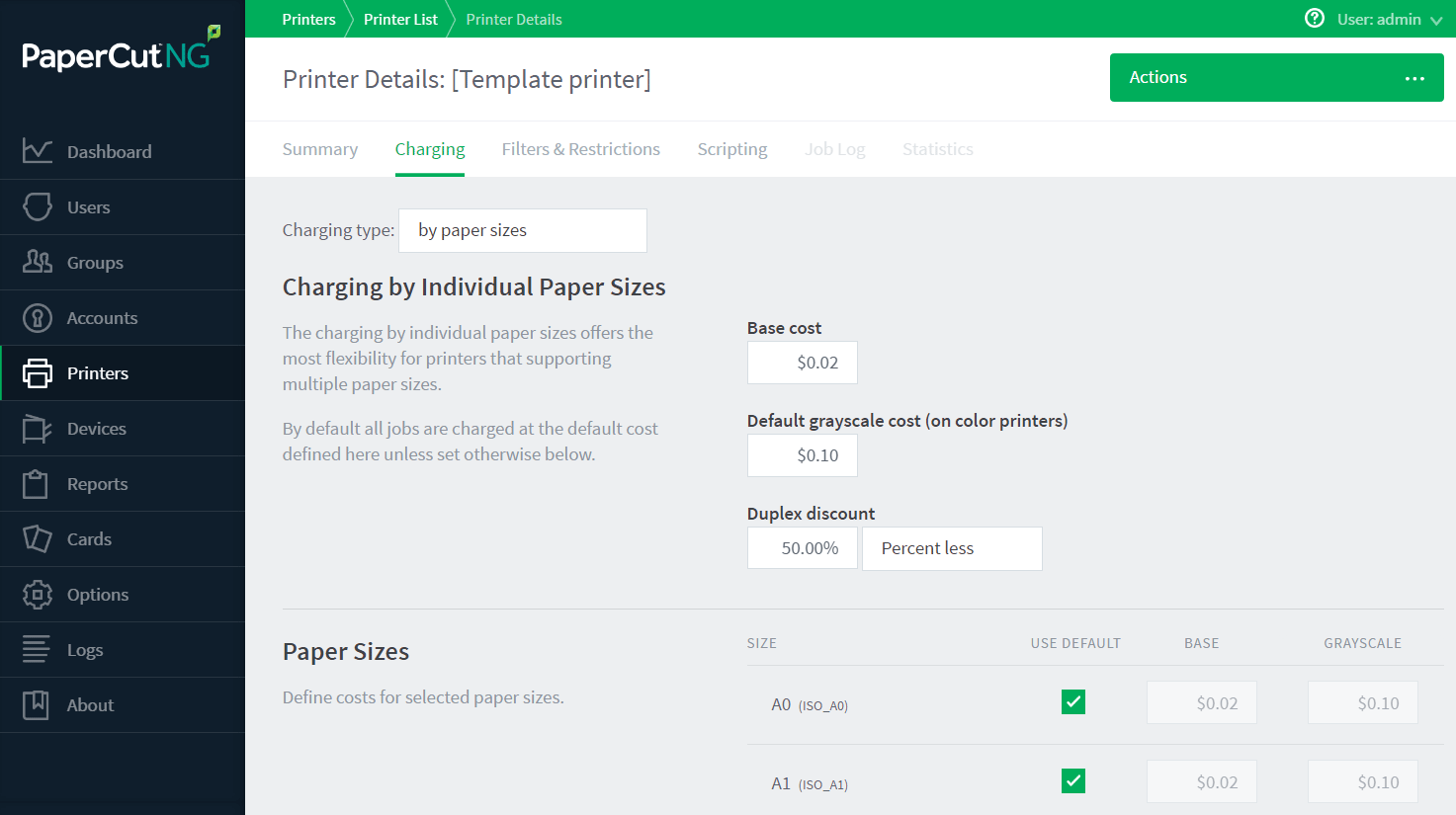Open Devices section in sidebar
1456x815 pixels.
(123, 428)
